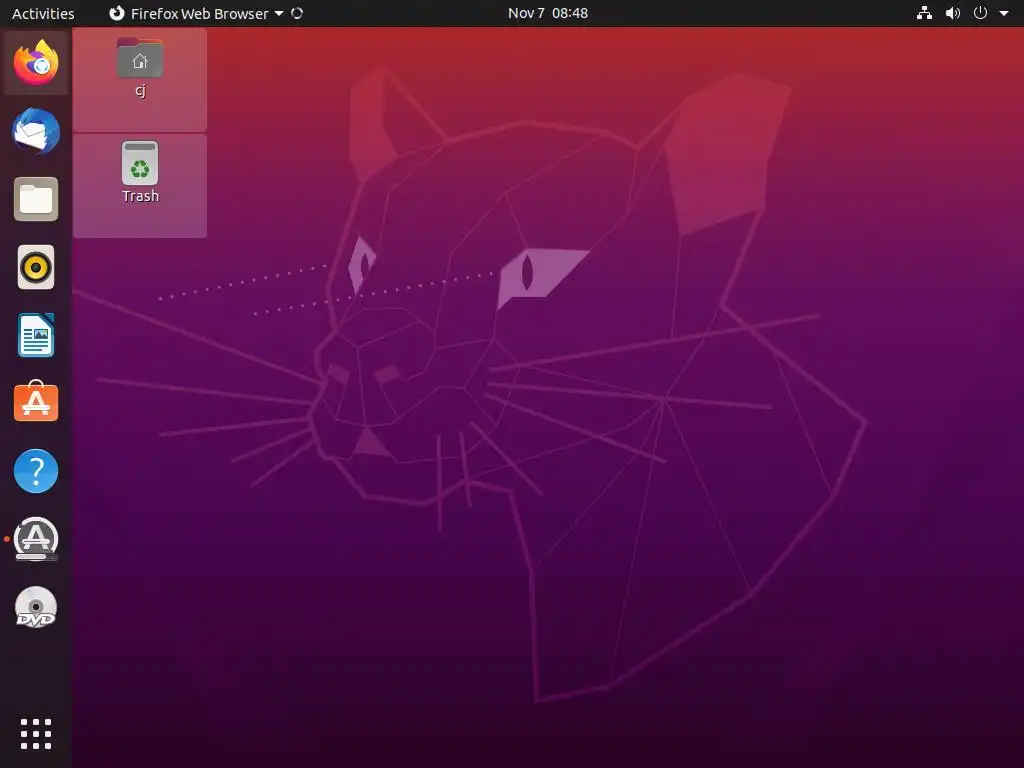Open the Files manager in dock
The height and width of the screenshot is (768, 1024).
point(36,199)
